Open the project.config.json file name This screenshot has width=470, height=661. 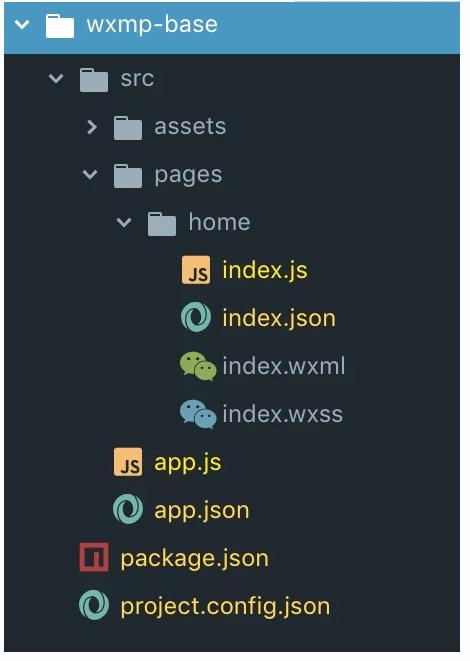226,607
